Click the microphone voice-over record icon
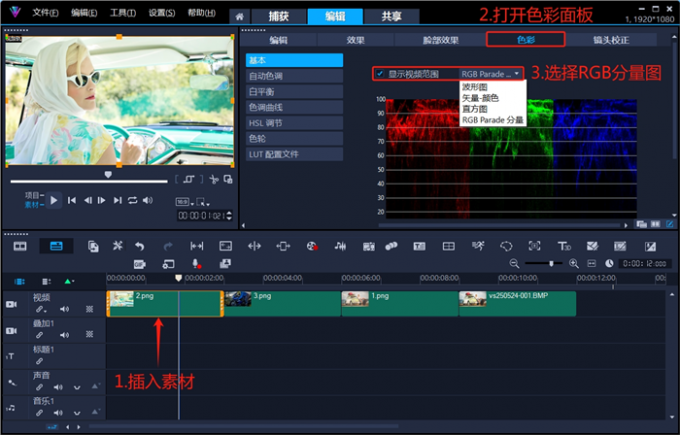This screenshot has height=435, width=680. pos(196,264)
